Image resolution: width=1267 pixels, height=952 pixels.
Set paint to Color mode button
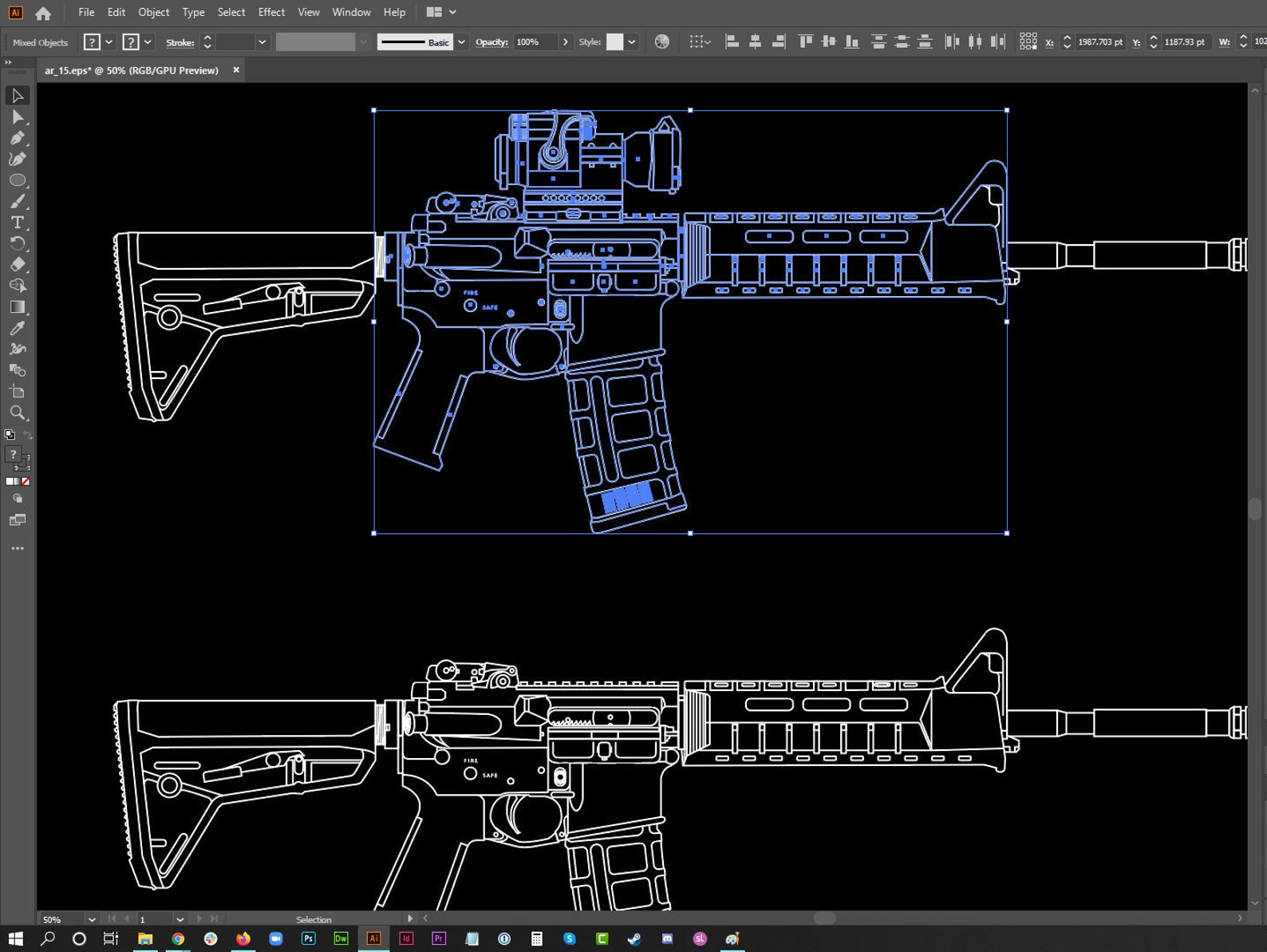click(x=10, y=481)
